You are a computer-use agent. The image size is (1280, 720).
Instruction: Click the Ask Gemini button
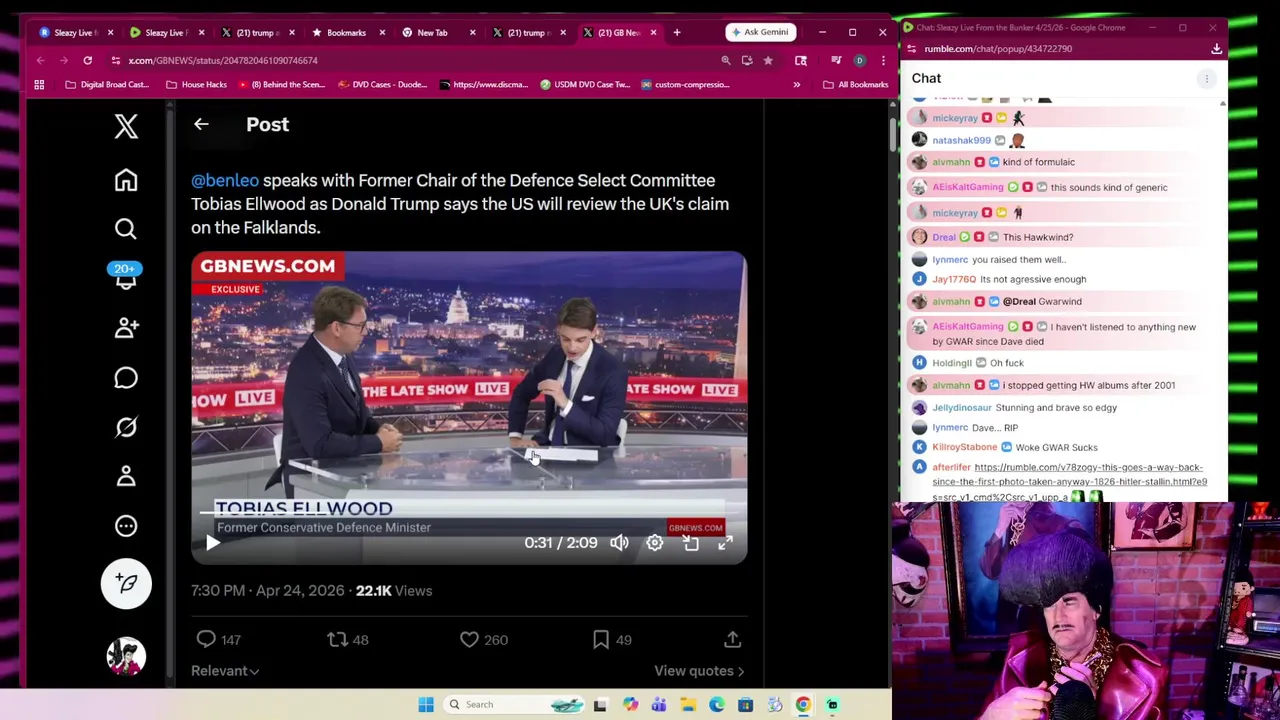coord(761,32)
